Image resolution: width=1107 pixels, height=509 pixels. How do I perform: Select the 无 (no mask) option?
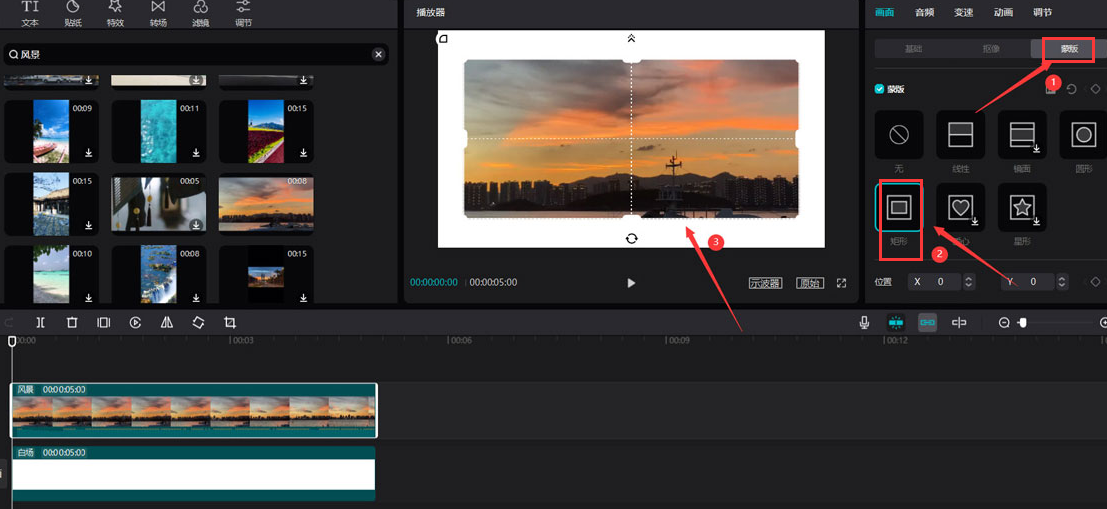(x=898, y=135)
